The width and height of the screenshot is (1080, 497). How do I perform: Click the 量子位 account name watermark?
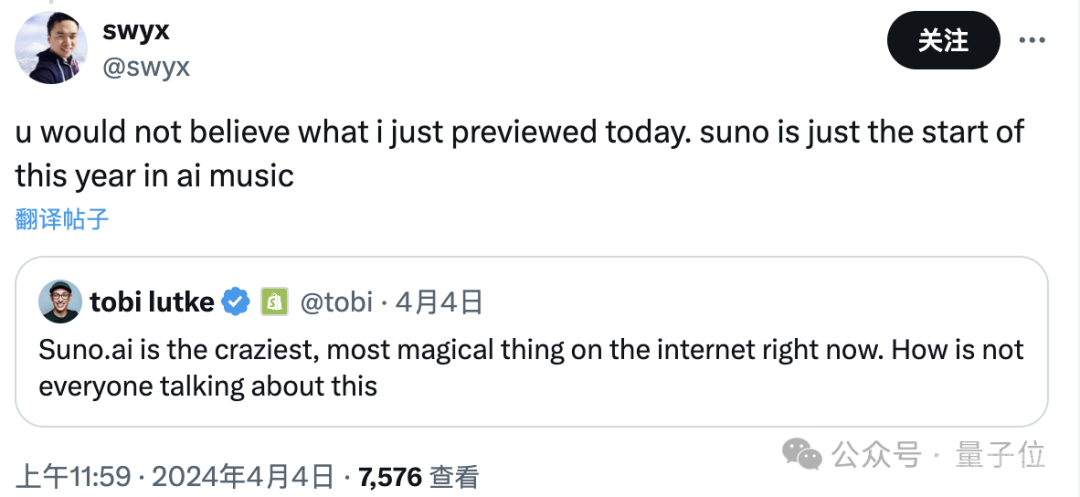click(x=1000, y=455)
